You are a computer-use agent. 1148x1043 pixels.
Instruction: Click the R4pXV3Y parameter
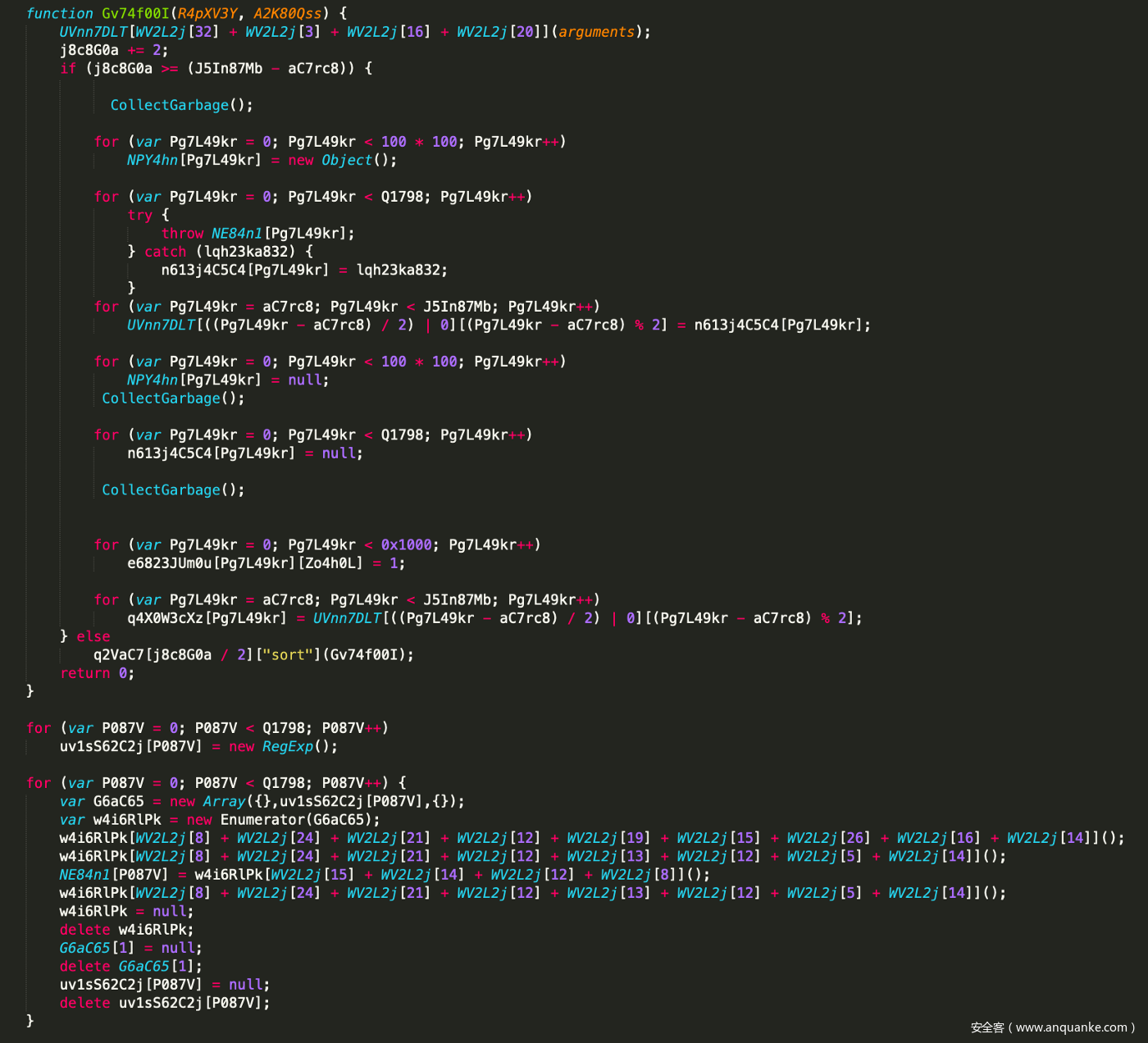tap(207, 13)
